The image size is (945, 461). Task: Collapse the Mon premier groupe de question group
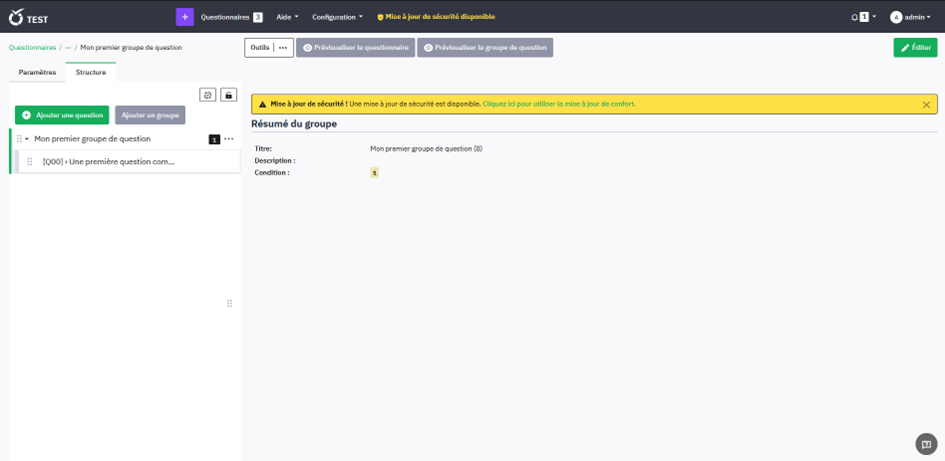tap(27, 139)
